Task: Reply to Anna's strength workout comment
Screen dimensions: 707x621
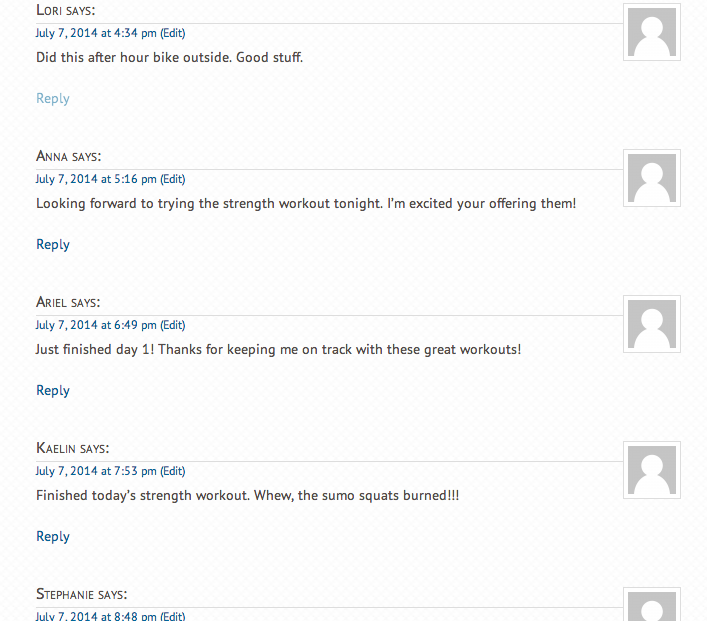Action: (53, 244)
